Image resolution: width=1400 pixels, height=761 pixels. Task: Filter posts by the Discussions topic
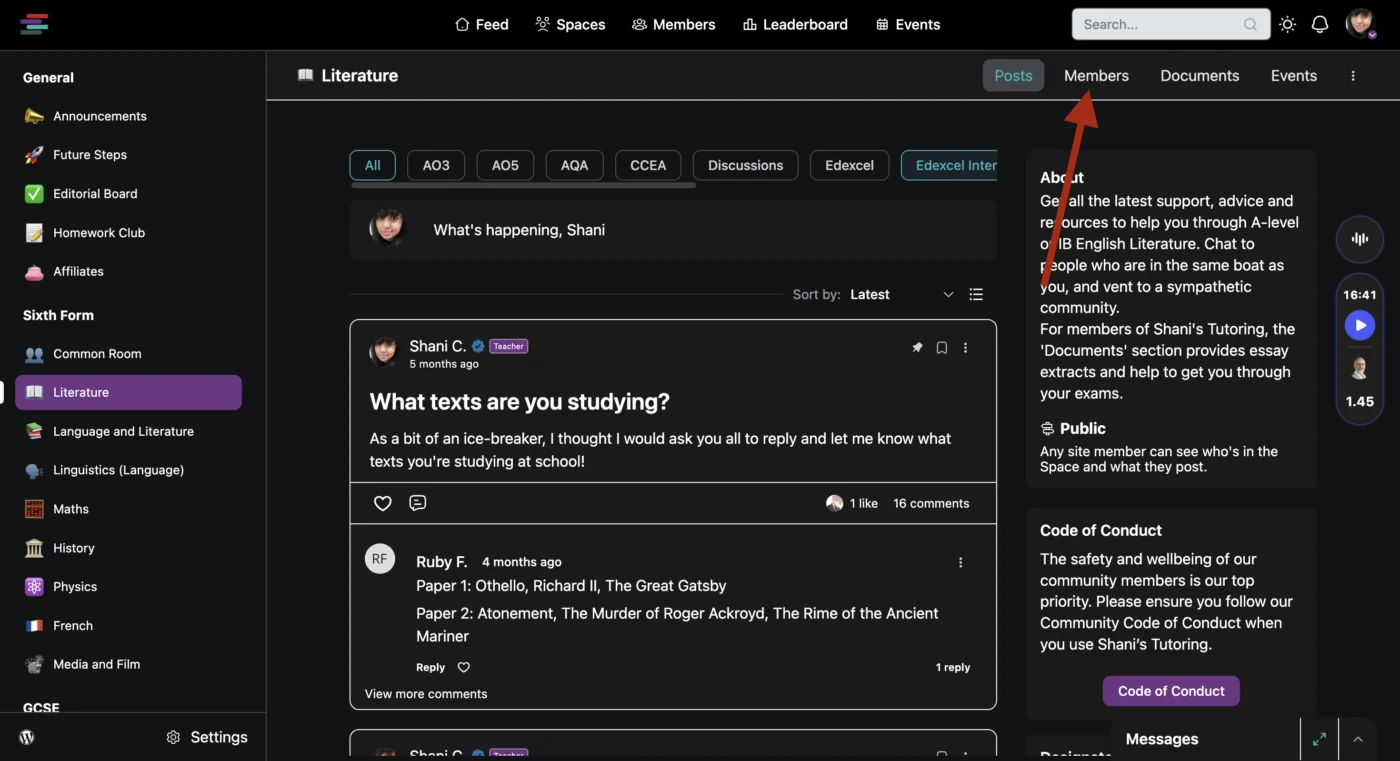tap(745, 165)
